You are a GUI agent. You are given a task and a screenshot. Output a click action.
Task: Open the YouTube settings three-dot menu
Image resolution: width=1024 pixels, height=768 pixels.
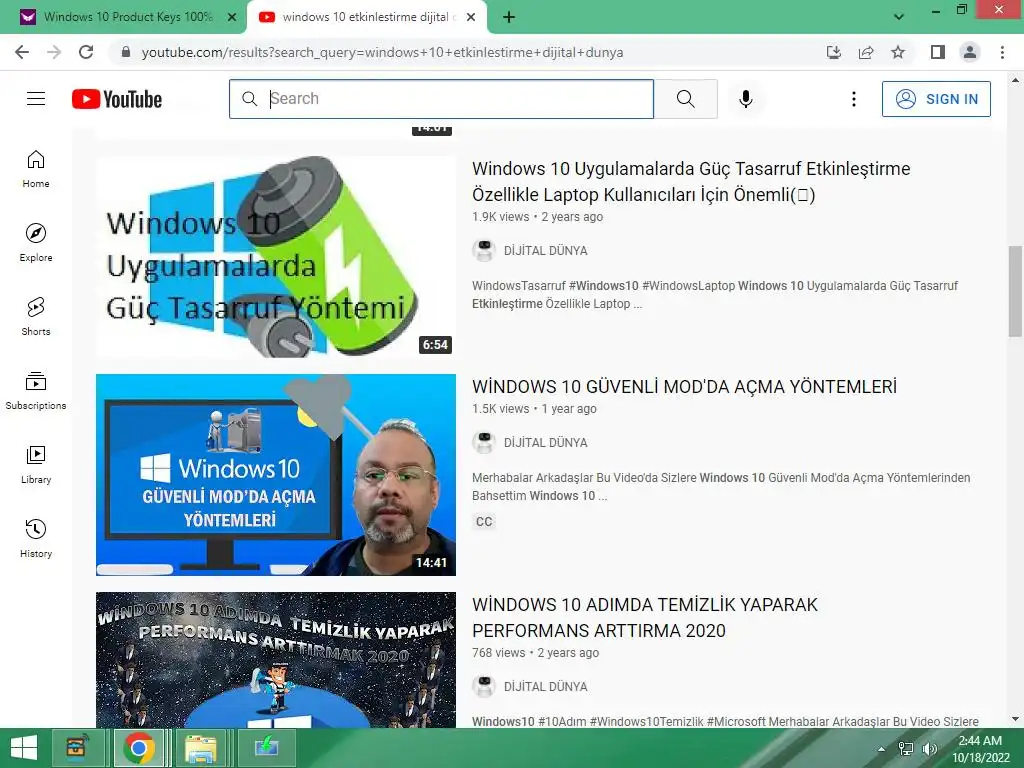pos(854,99)
